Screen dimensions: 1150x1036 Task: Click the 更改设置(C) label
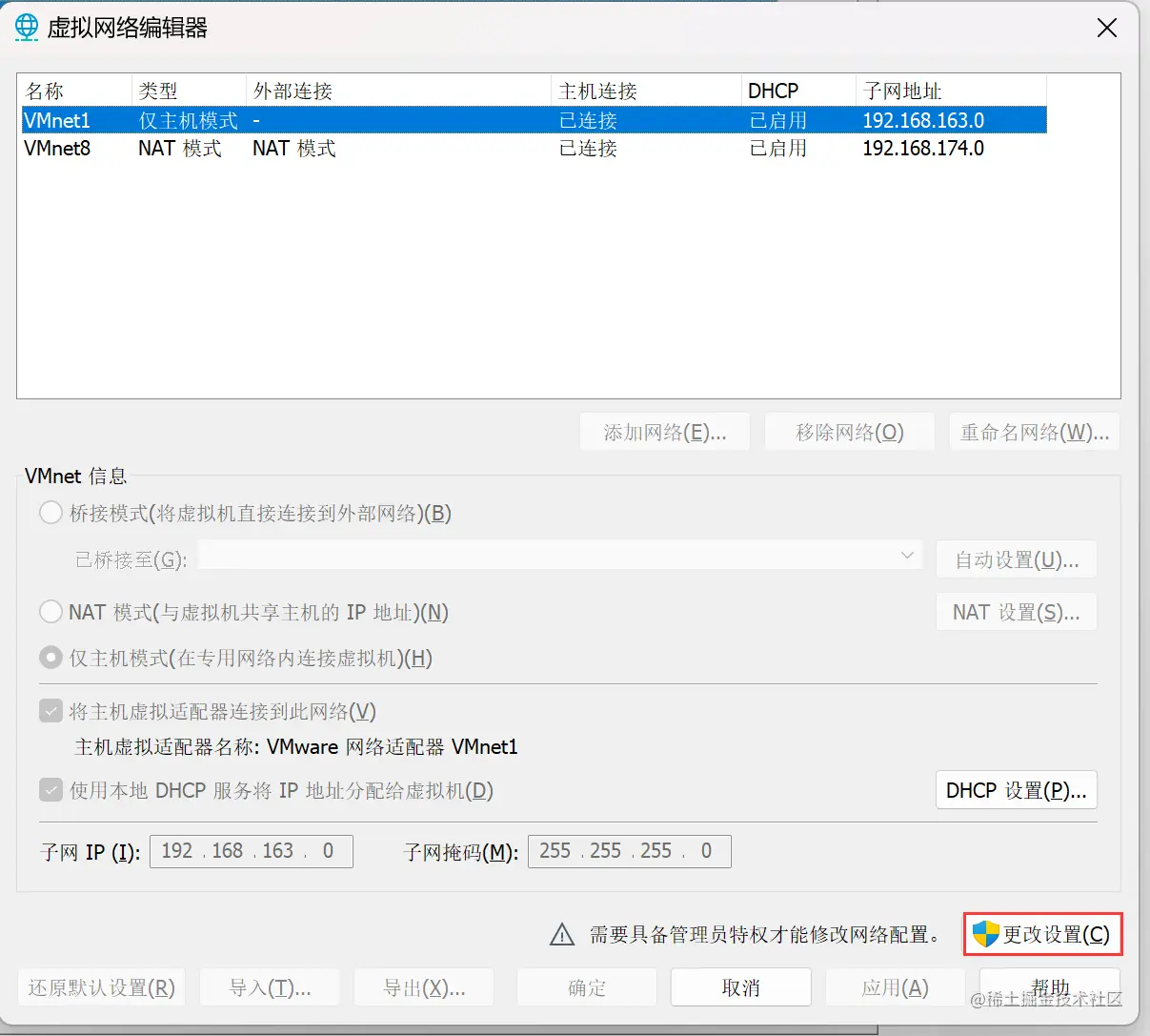[1057, 934]
